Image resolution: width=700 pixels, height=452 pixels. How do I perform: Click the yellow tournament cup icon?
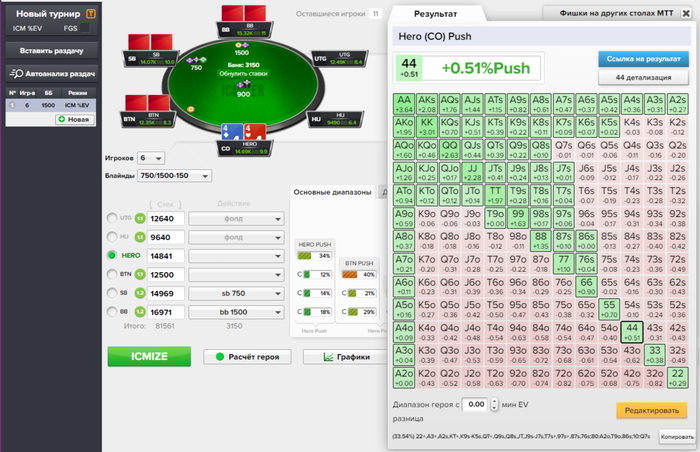click(x=91, y=14)
